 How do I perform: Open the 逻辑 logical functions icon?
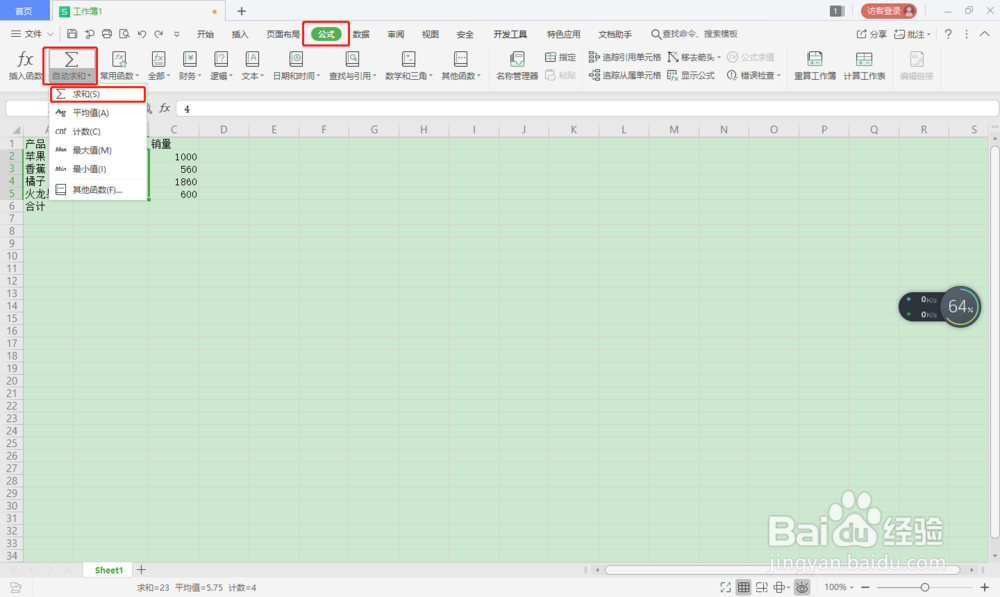tap(221, 59)
